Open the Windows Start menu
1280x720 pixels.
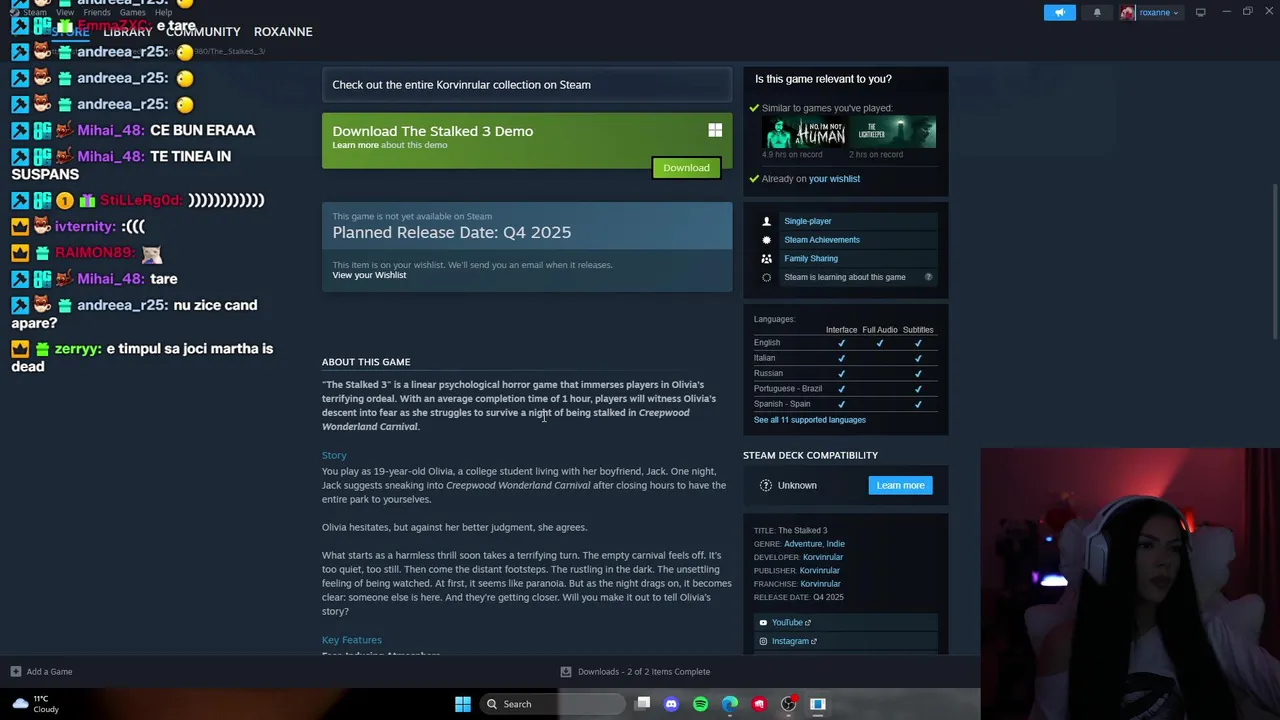click(x=462, y=704)
